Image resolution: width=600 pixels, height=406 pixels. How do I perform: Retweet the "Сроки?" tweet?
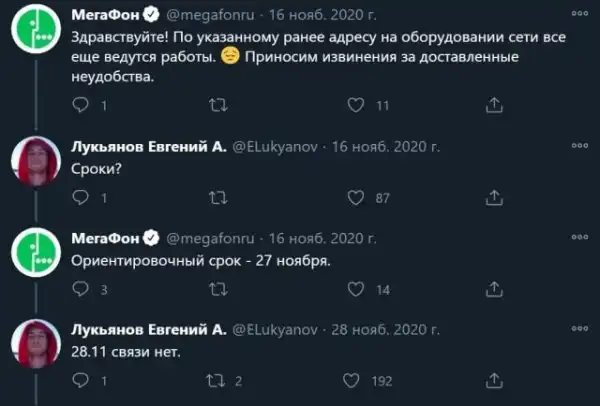pyautogui.click(x=217, y=198)
